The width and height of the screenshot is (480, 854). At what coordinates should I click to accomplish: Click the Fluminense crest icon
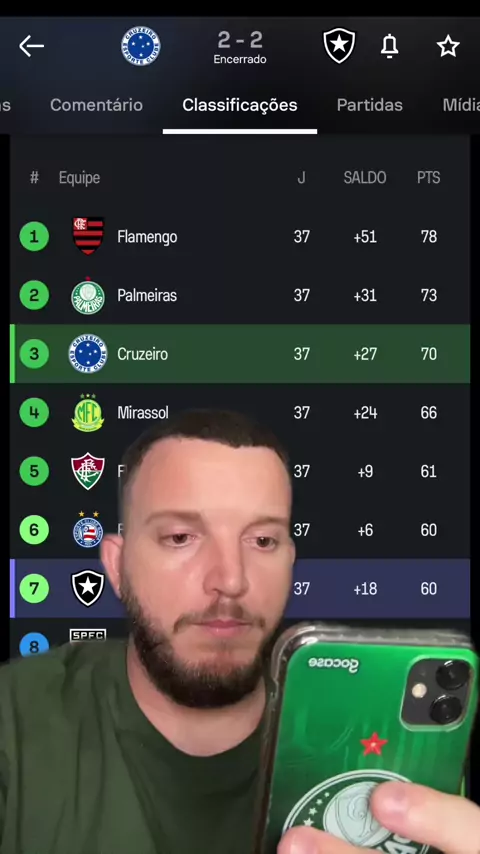tap(88, 471)
